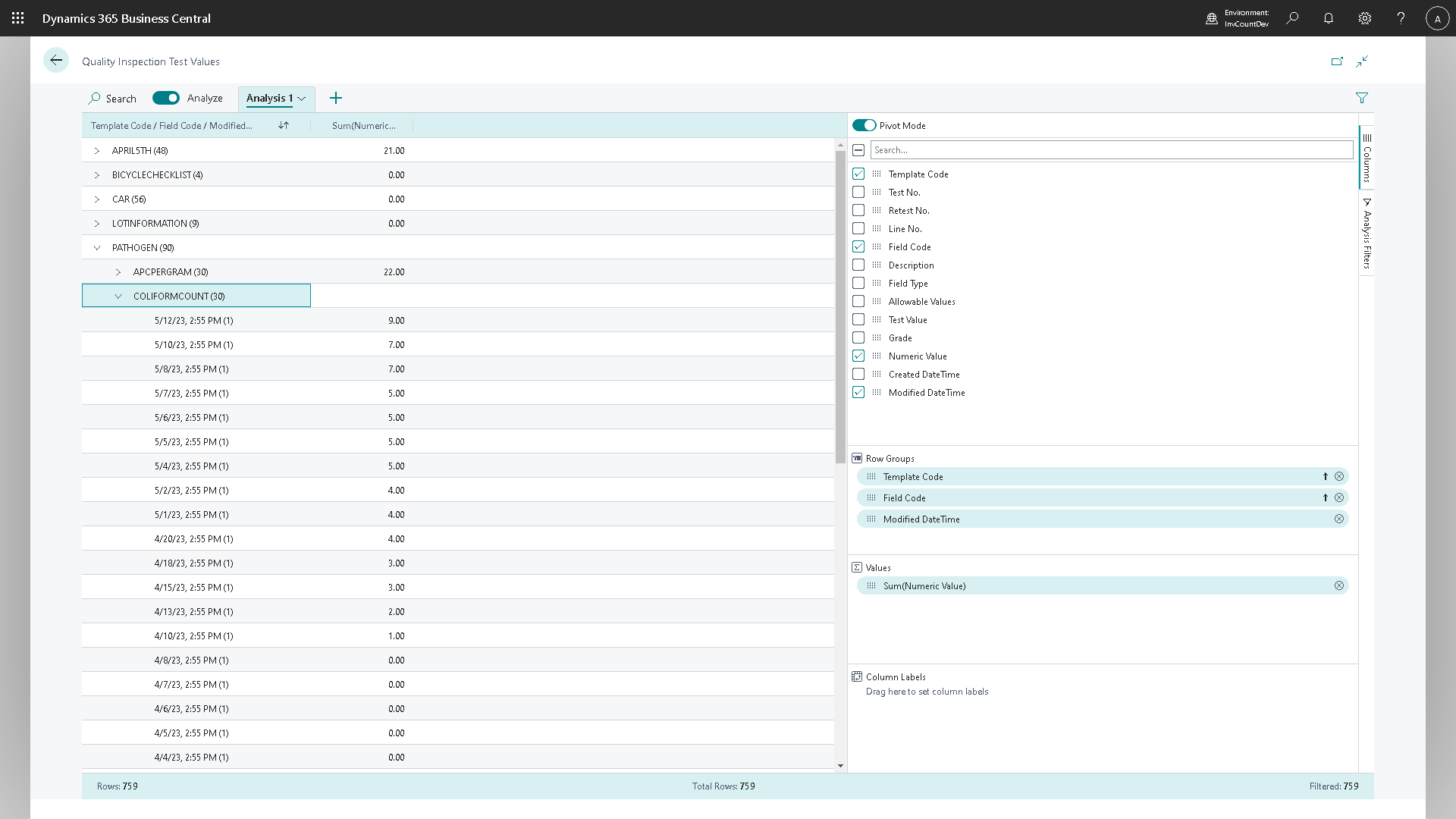Uncheck the Numeric Value column checkbox
This screenshot has width=1456, height=819.
point(858,356)
